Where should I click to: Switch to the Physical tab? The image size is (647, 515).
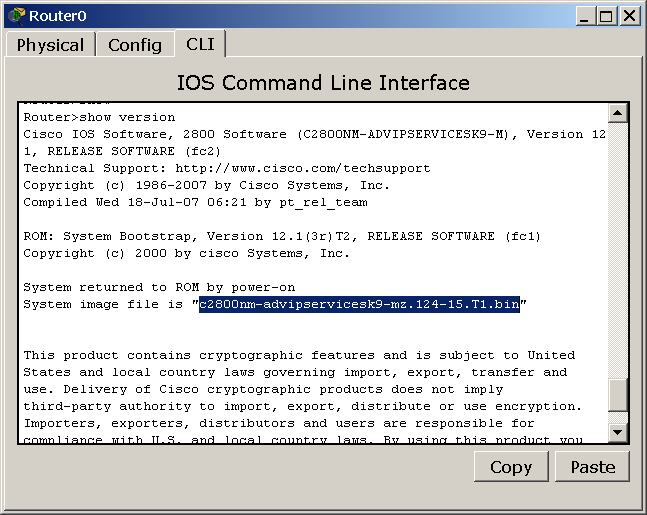pyautogui.click(x=50, y=45)
